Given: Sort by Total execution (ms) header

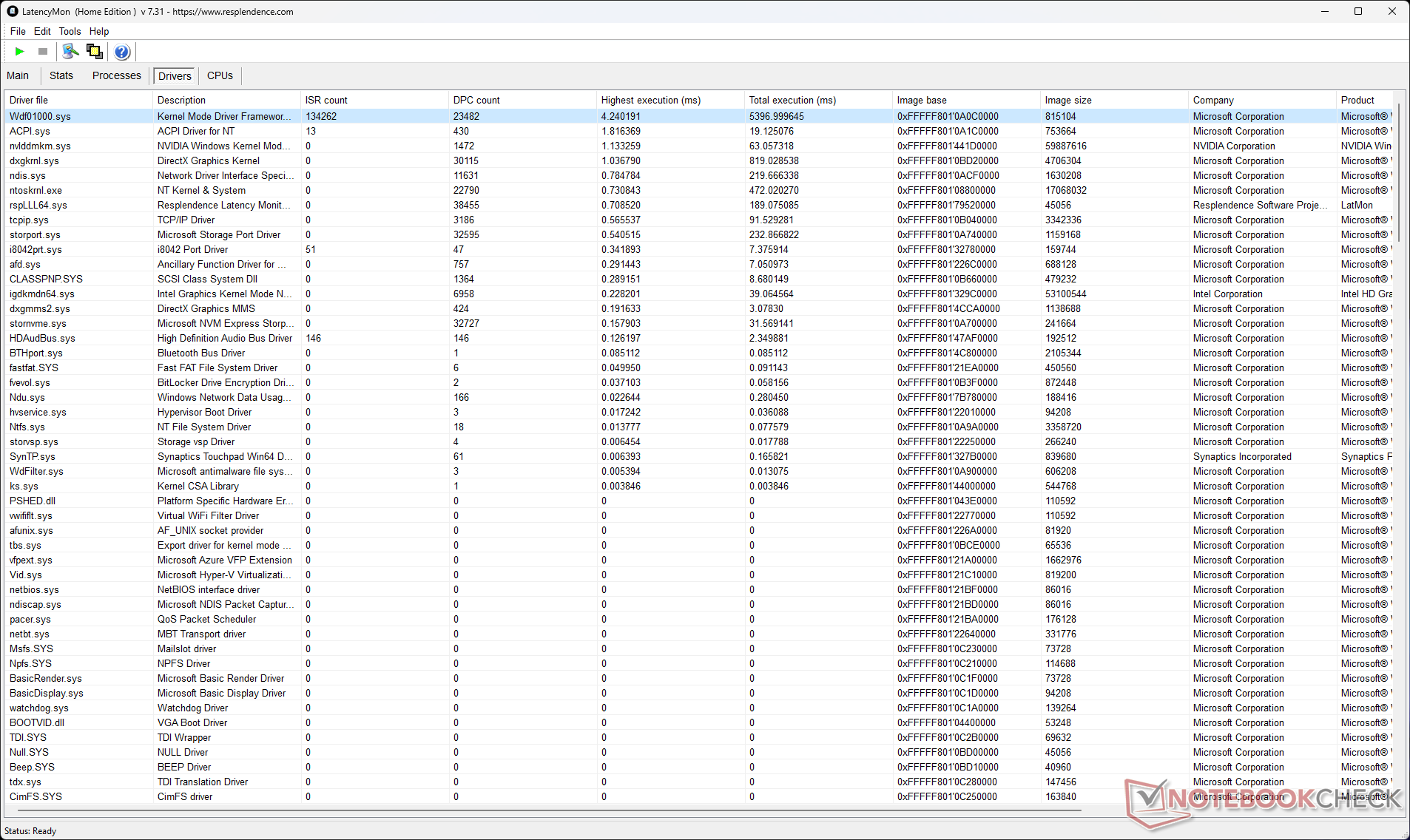Looking at the screenshot, I should point(819,100).
